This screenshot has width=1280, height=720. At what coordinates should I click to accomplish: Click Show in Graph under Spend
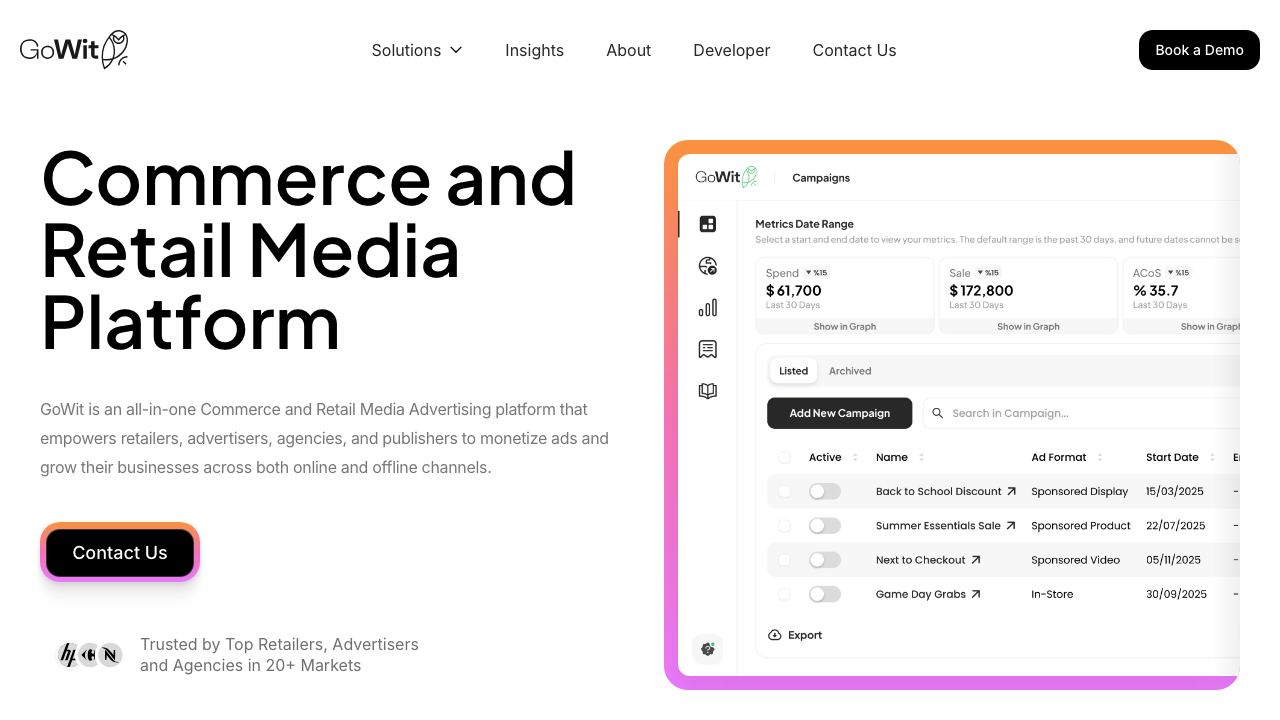(x=845, y=327)
